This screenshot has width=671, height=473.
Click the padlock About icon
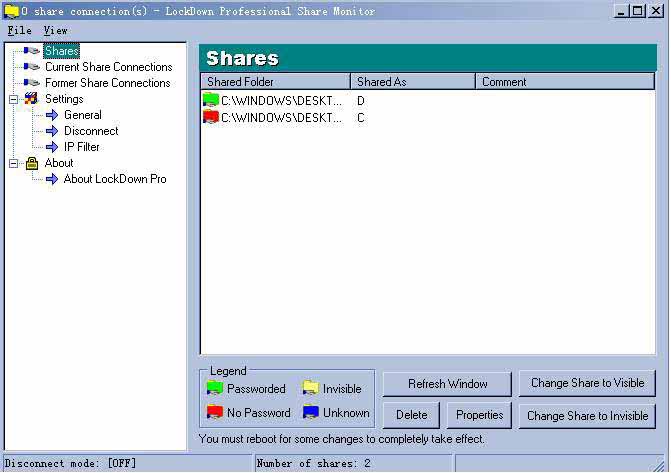(x=32, y=163)
